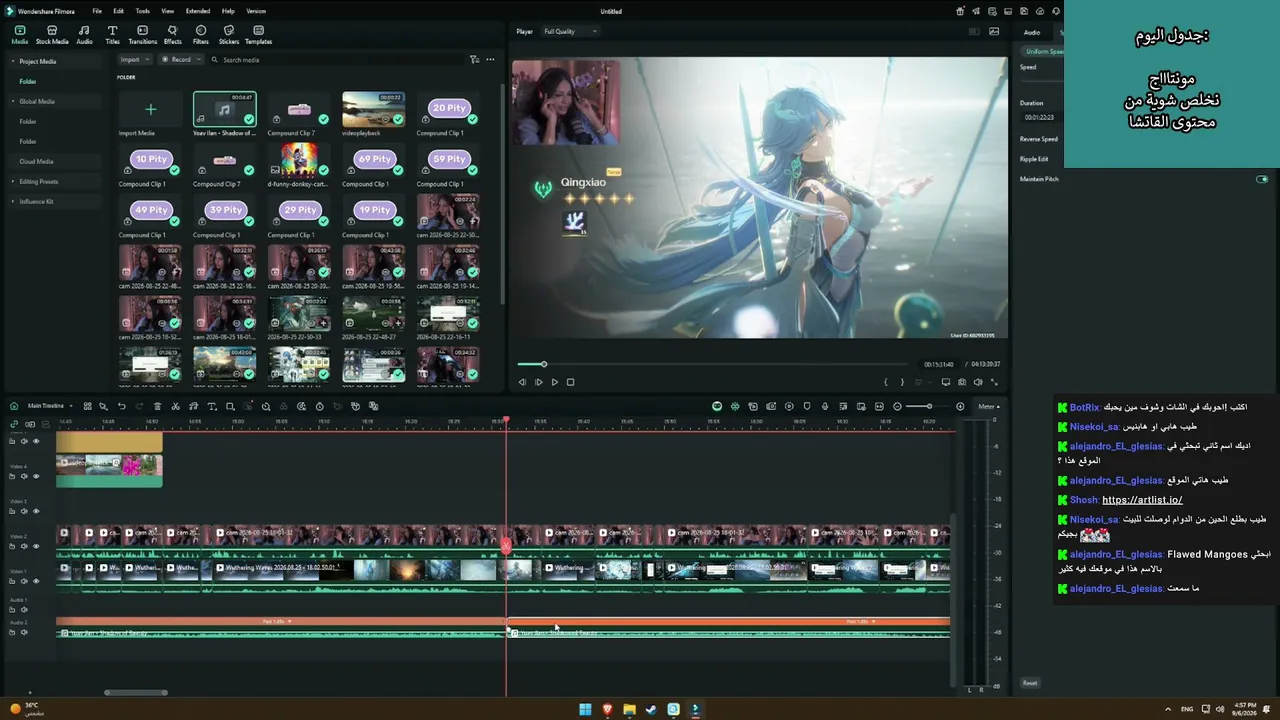This screenshot has width=1280, height=720.
Task: Open the Full Quality player dropdown
Action: click(x=569, y=31)
